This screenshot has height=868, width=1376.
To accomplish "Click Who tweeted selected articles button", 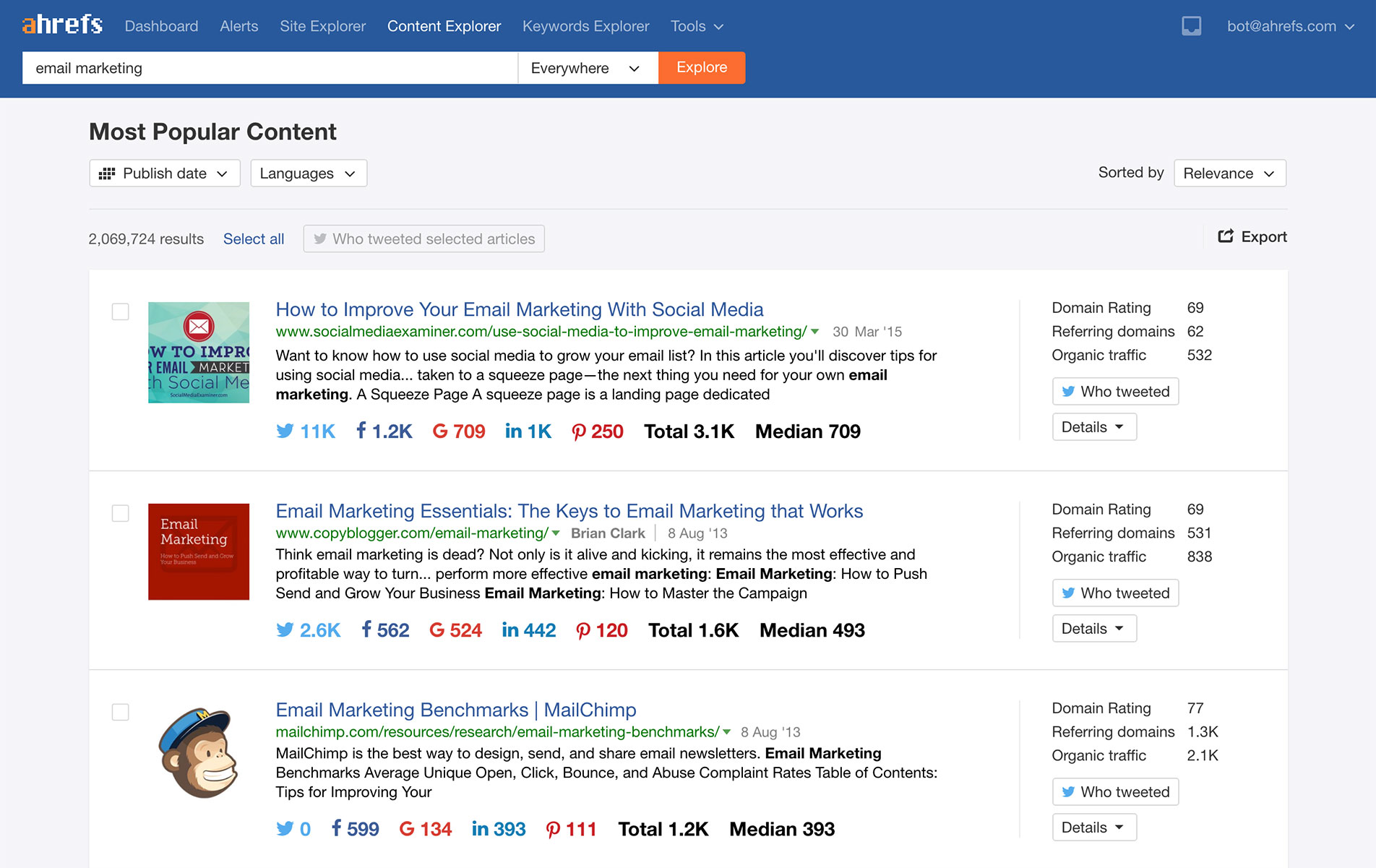I will tap(424, 239).
